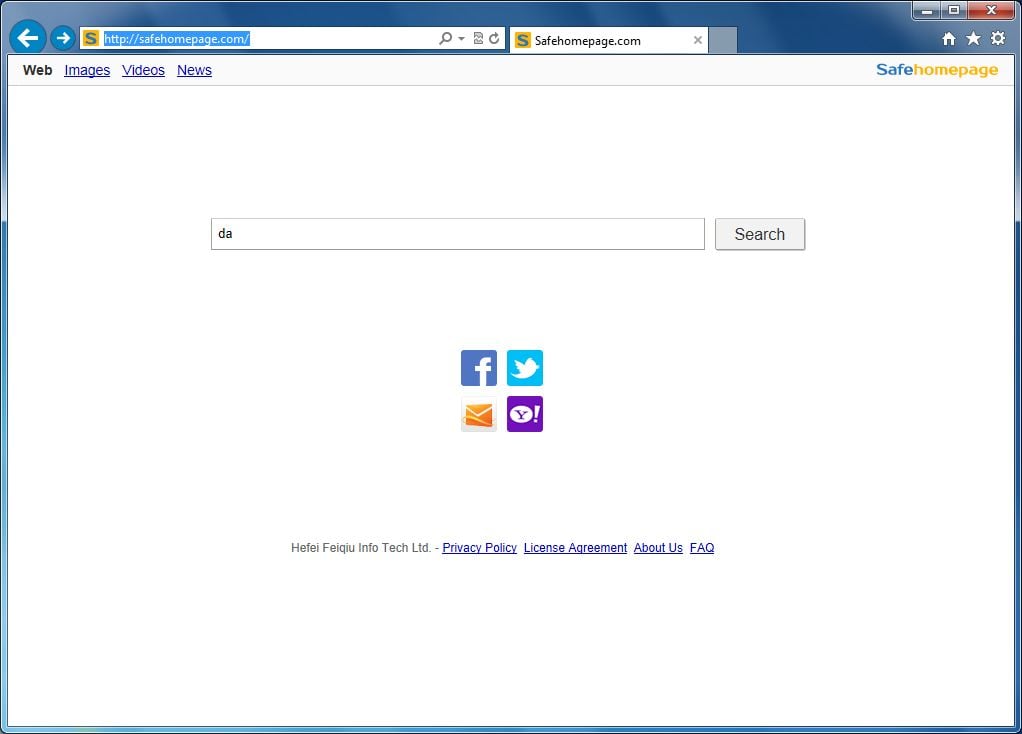Viewport: 1022px width, 734px height.
Task: Refresh the page with the reload icon
Action: click(x=494, y=38)
